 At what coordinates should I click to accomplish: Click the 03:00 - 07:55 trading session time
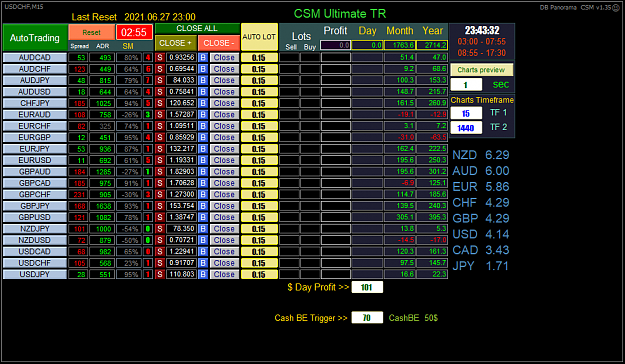point(482,41)
